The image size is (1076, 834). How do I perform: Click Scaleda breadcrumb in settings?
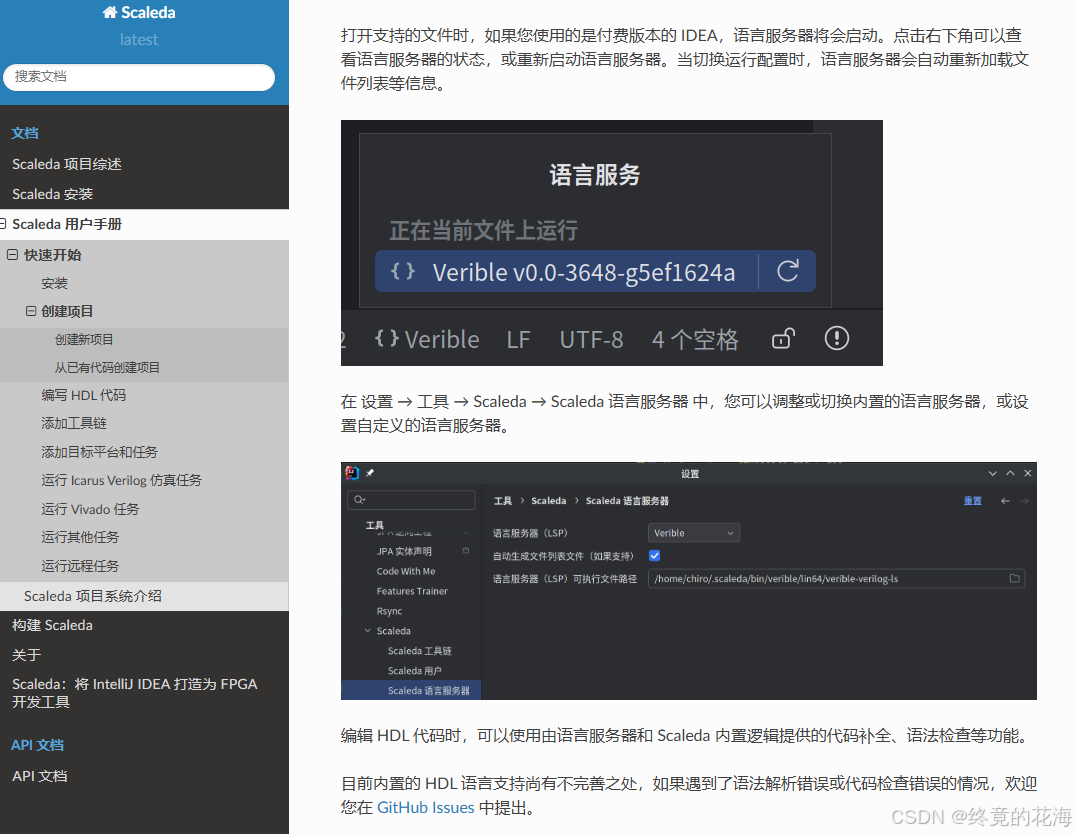coord(549,501)
